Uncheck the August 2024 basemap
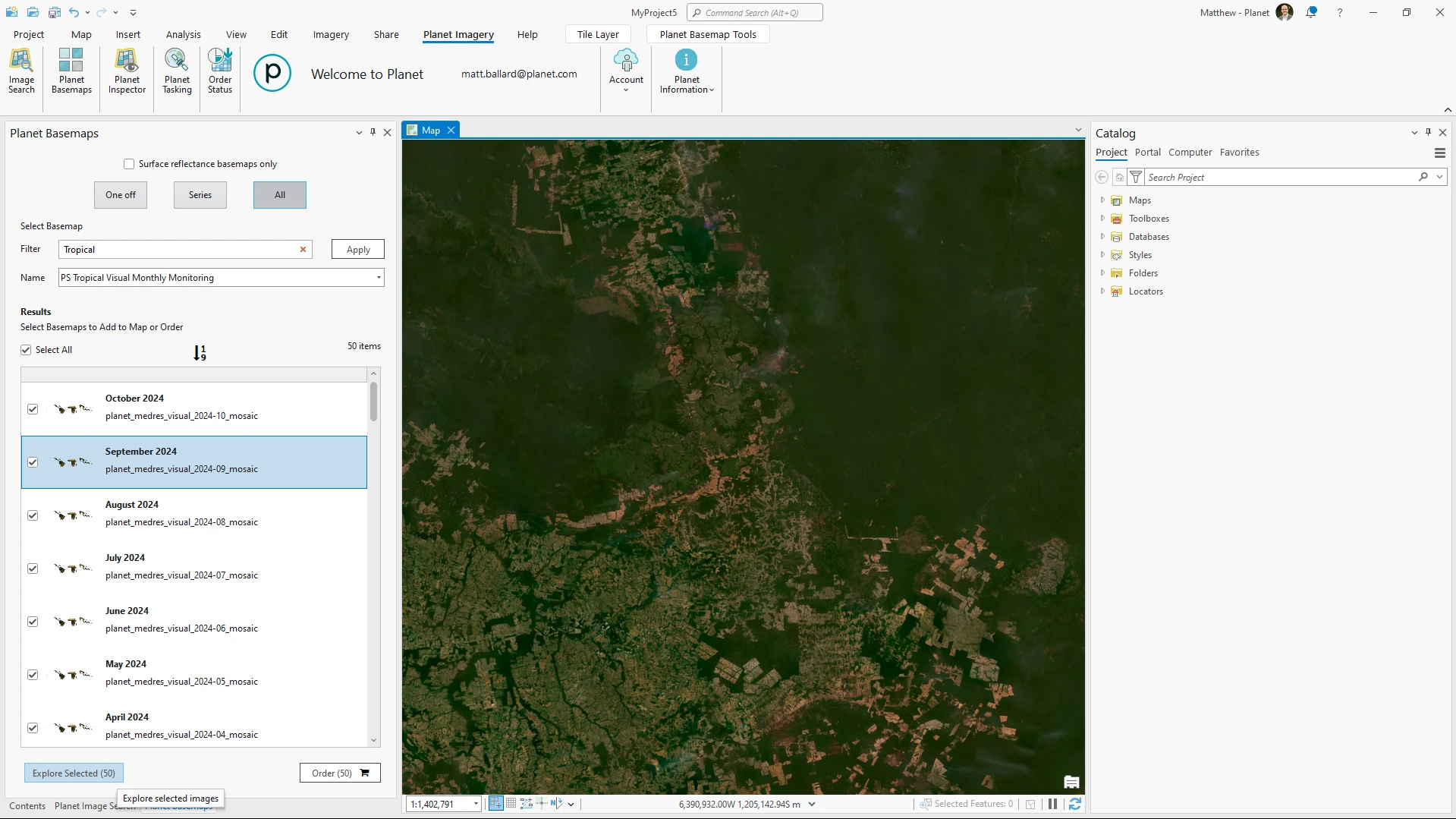Image resolution: width=1456 pixels, height=819 pixels. coord(33,515)
